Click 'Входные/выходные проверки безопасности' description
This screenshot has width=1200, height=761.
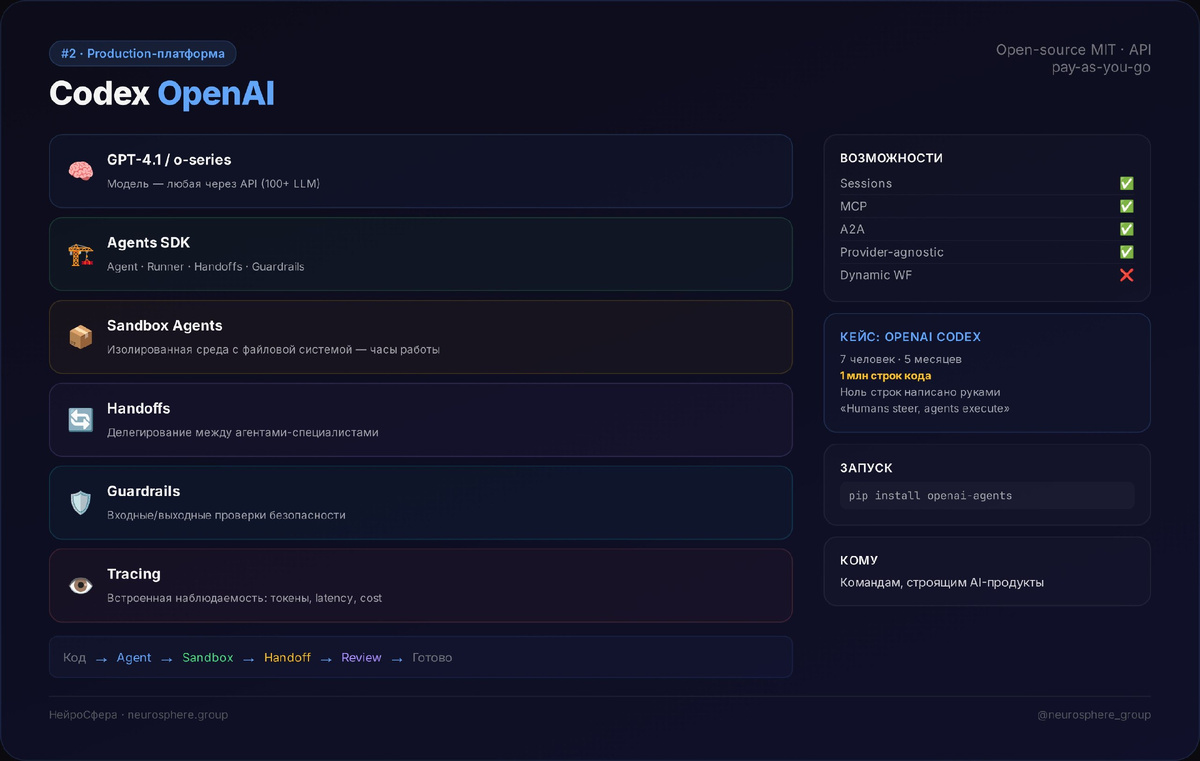226,515
